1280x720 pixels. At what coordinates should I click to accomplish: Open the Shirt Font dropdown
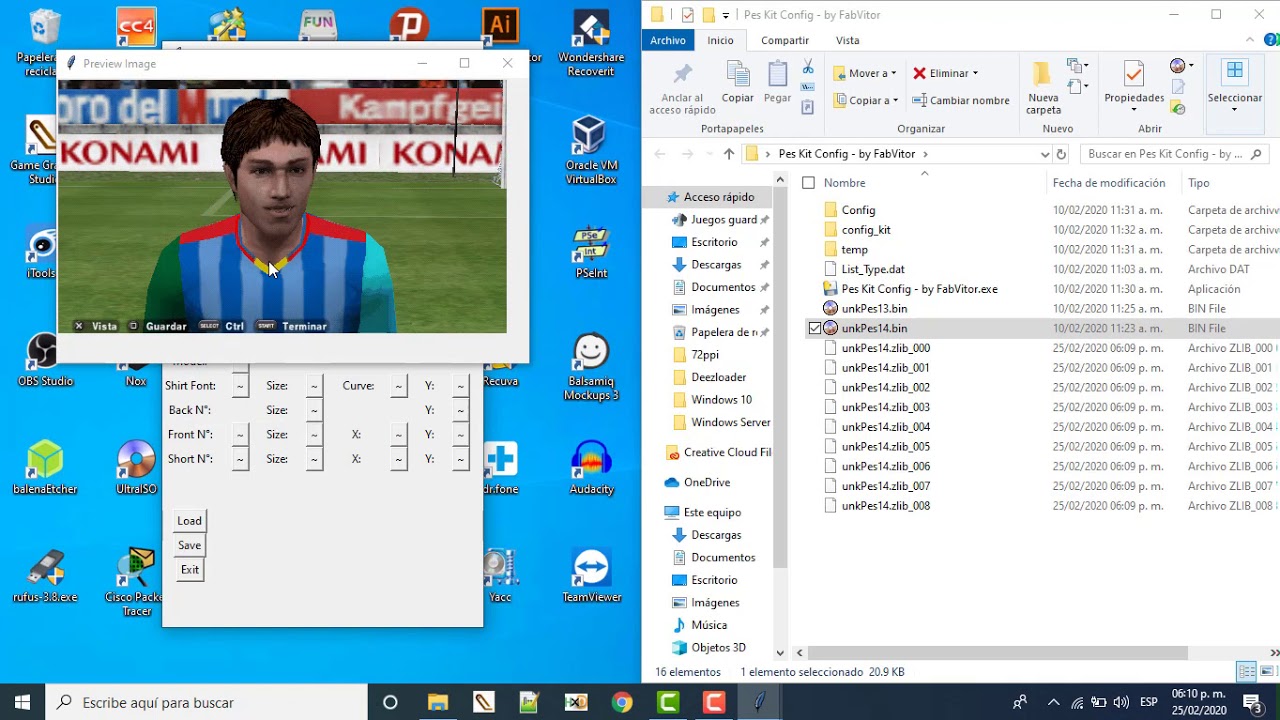pos(240,386)
